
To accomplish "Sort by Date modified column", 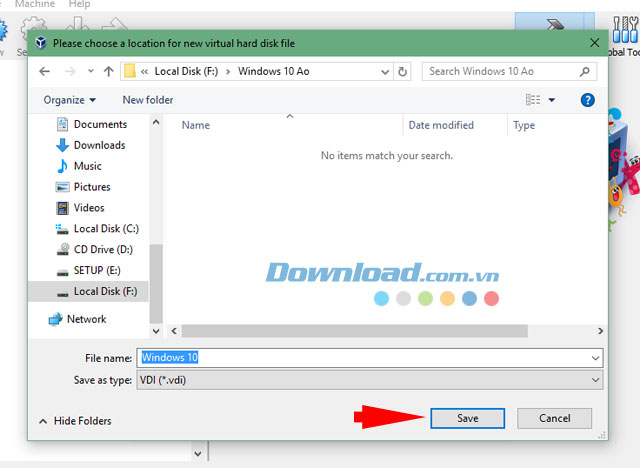I will pyautogui.click(x=441, y=125).
